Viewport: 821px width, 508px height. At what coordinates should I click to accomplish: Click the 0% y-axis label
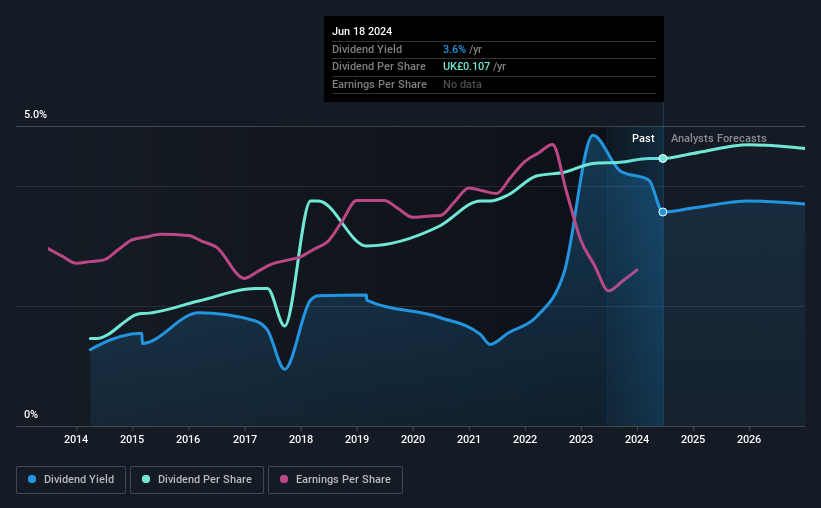pyautogui.click(x=31, y=414)
